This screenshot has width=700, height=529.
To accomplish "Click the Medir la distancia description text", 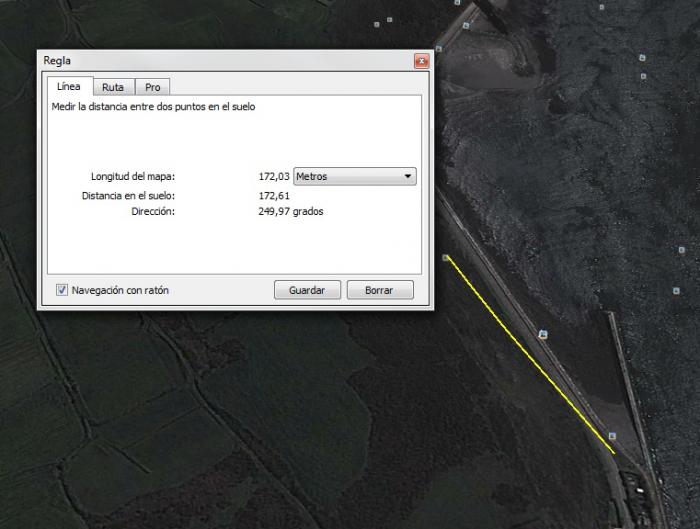I will 153,107.
